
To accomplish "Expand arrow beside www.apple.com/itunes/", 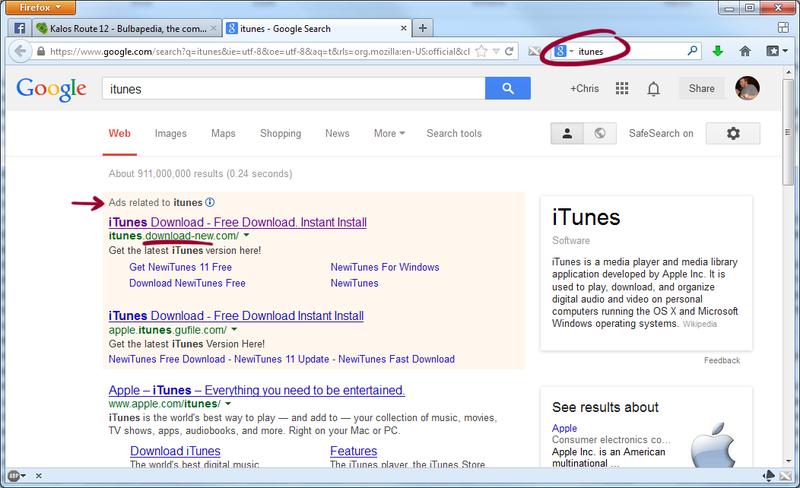I will click(x=228, y=404).
